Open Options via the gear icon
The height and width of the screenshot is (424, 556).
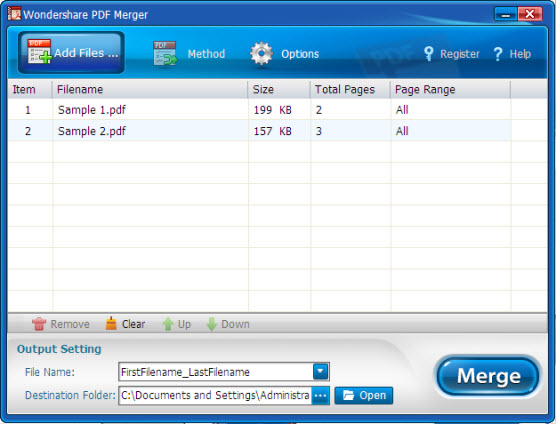coord(261,54)
